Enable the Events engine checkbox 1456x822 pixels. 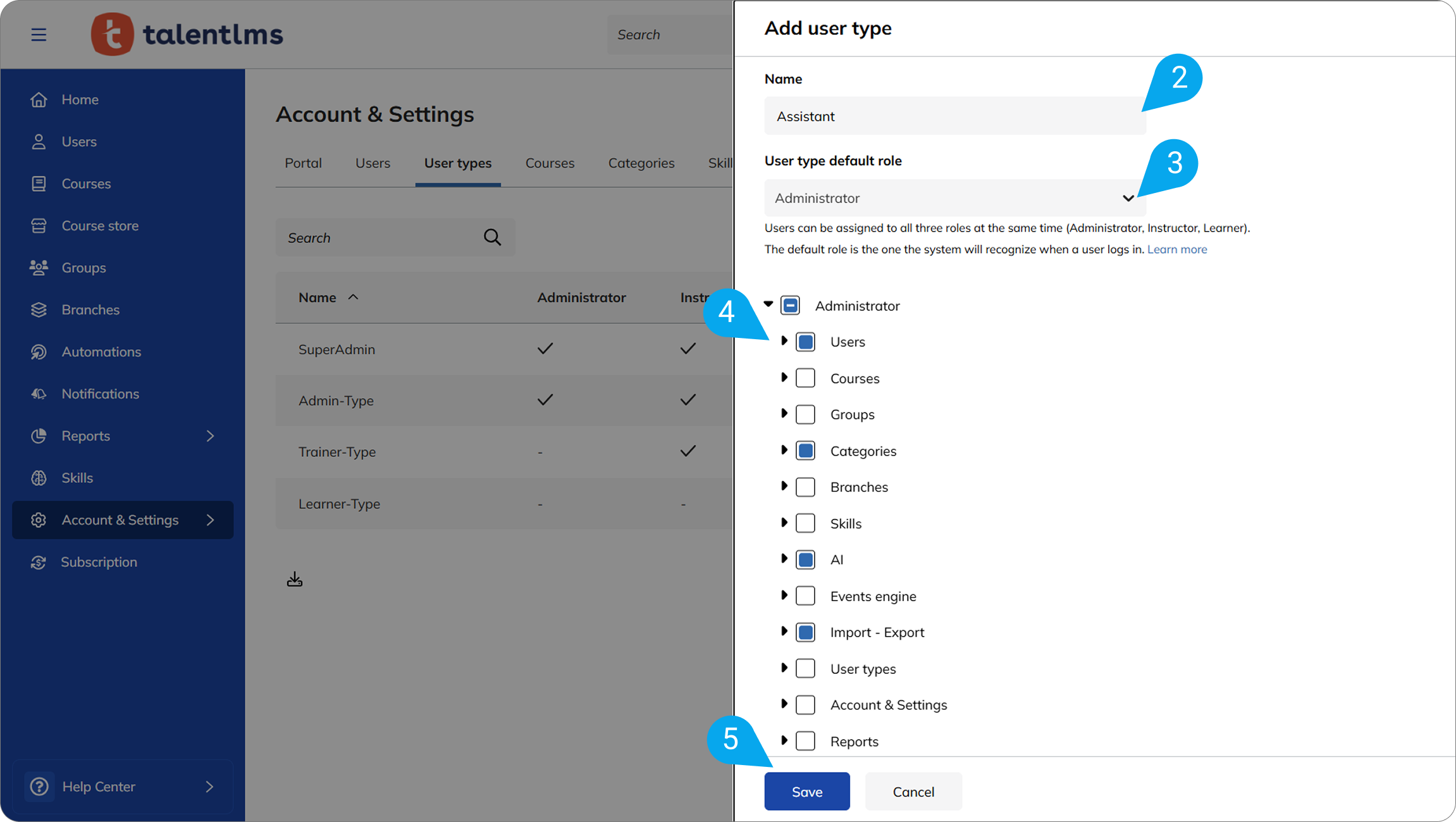805,596
